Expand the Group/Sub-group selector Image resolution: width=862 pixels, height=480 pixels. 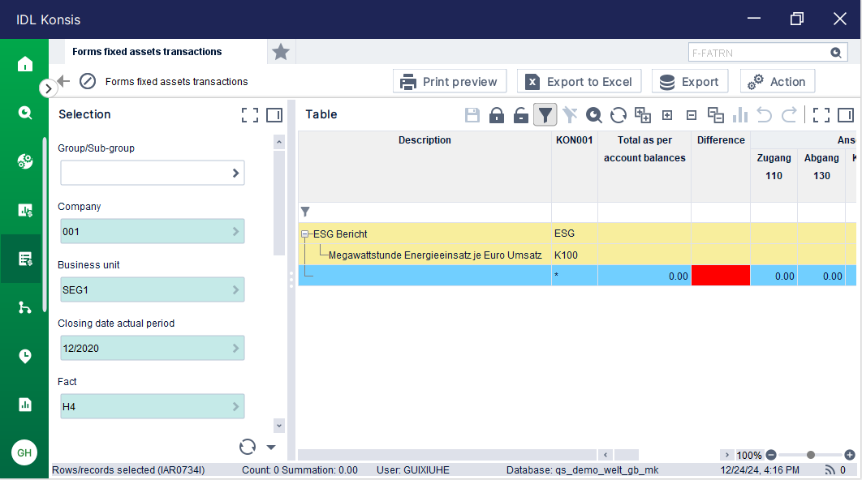pyautogui.click(x=236, y=173)
